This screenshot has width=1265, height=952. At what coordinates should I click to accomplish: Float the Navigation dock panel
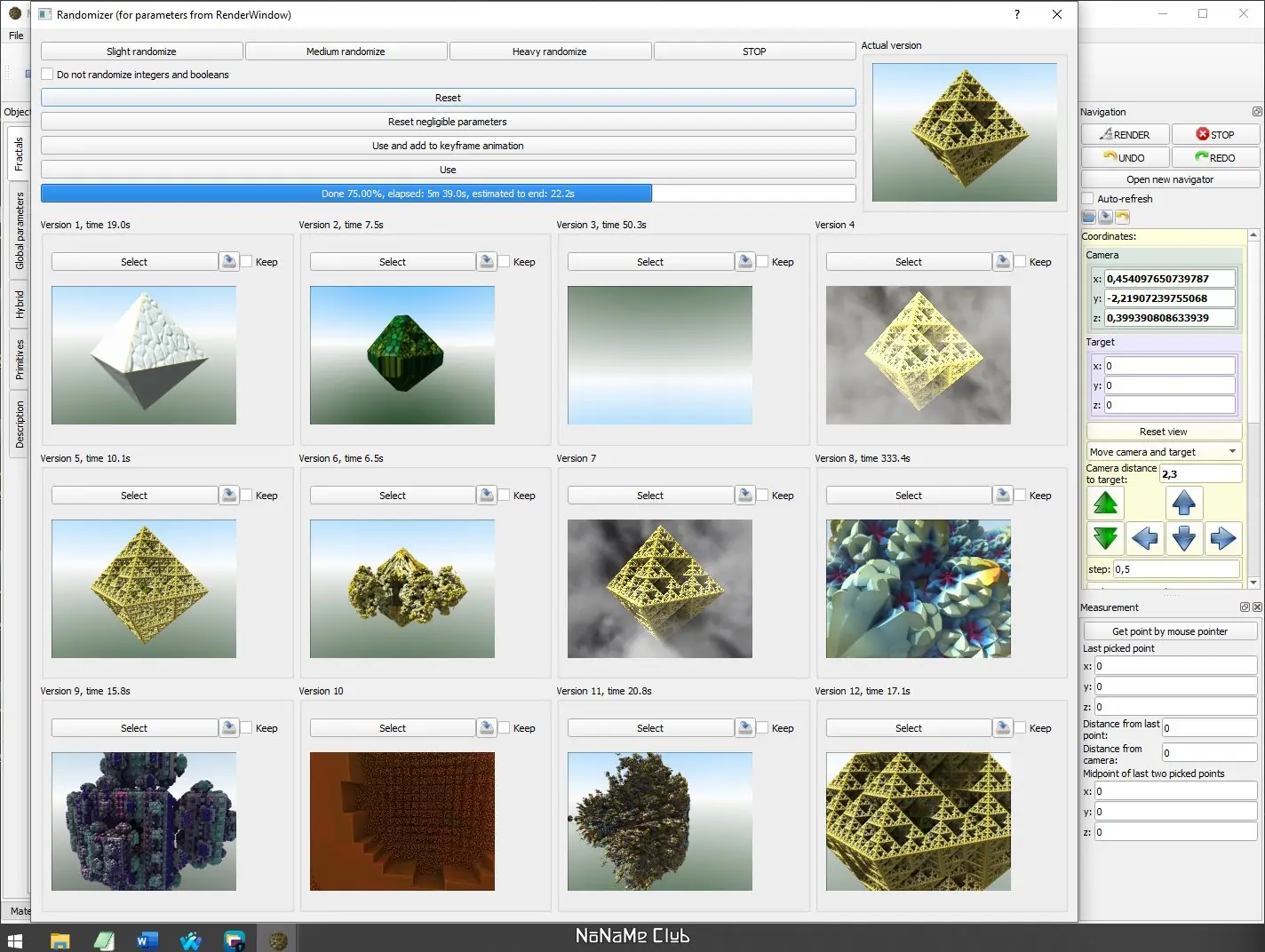click(1256, 112)
